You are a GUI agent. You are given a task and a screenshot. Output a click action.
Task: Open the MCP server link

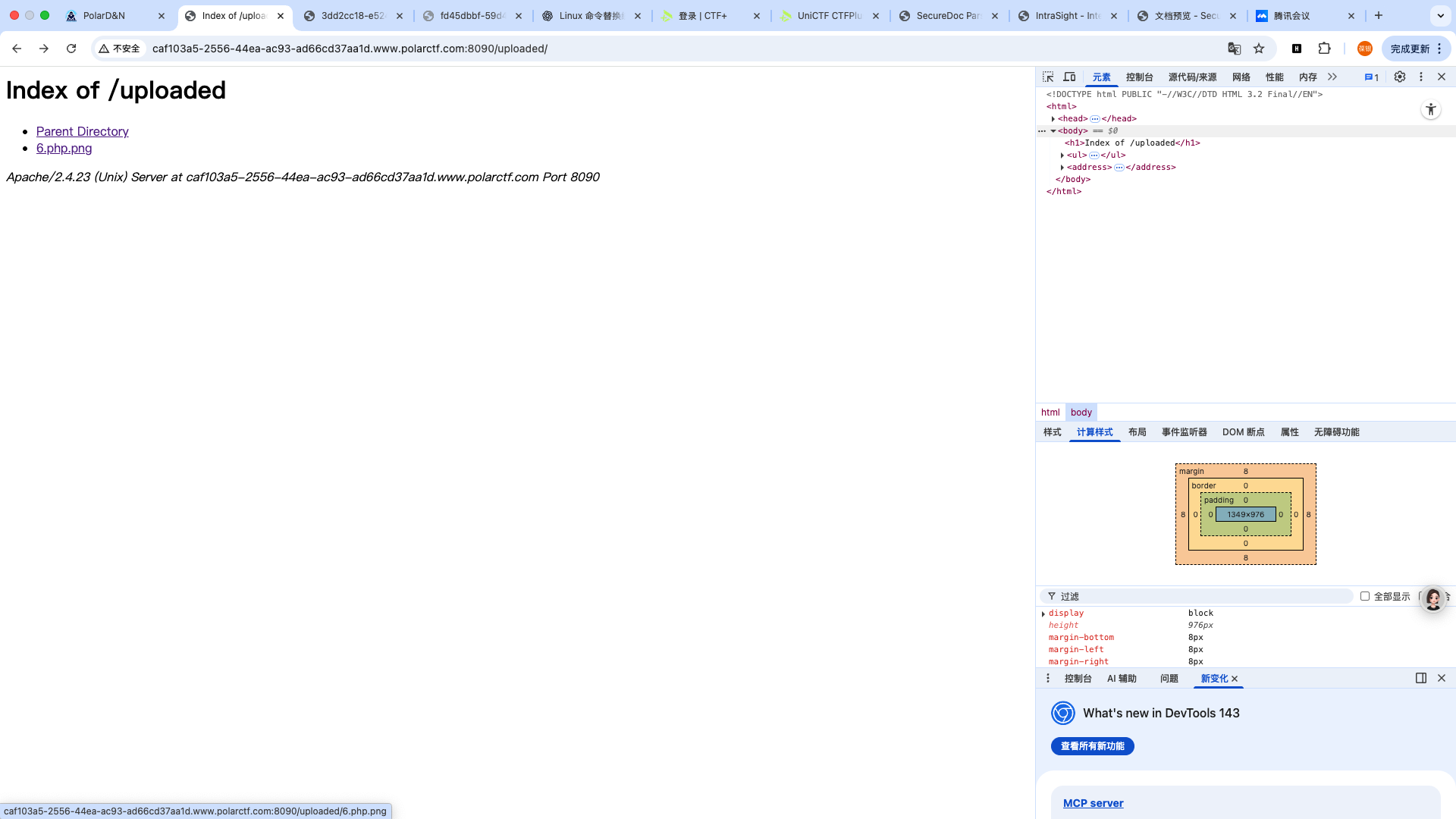pyautogui.click(x=1093, y=803)
